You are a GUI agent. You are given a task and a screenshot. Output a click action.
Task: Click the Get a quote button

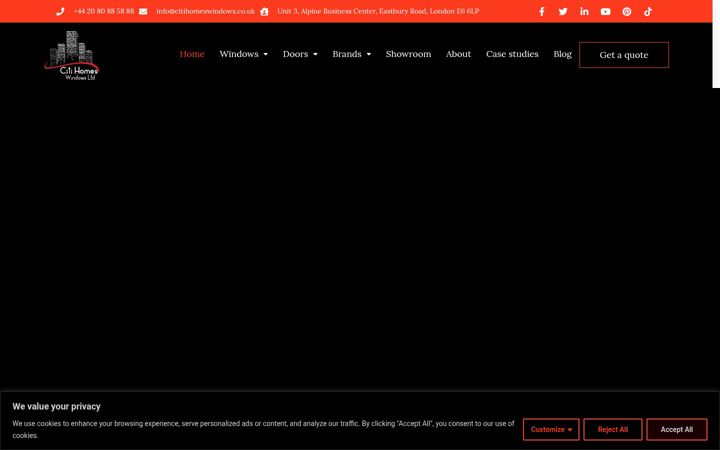tap(624, 55)
